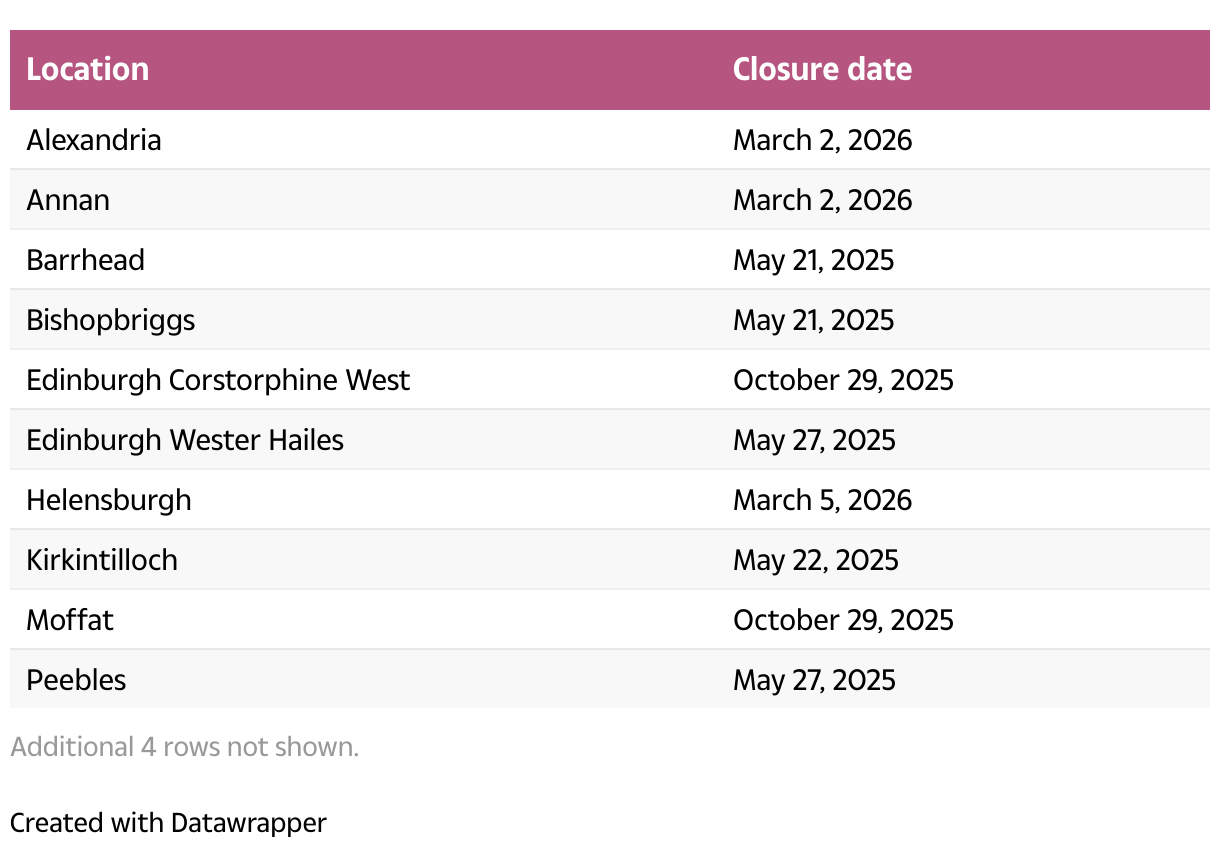
Task: Click the Closure date column header
Action: pyautogui.click(x=822, y=69)
